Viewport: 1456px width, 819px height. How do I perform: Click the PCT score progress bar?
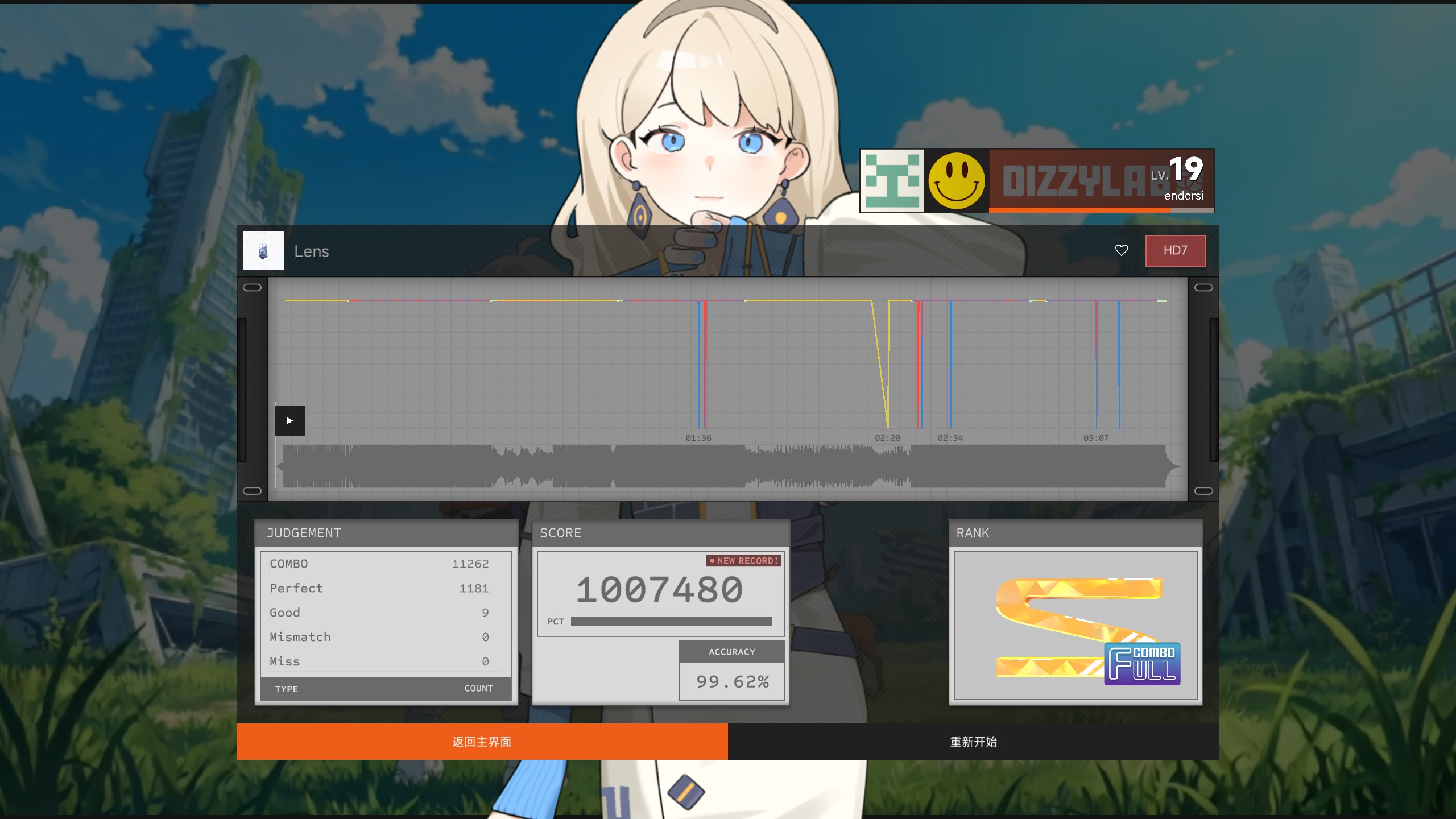pos(671,622)
